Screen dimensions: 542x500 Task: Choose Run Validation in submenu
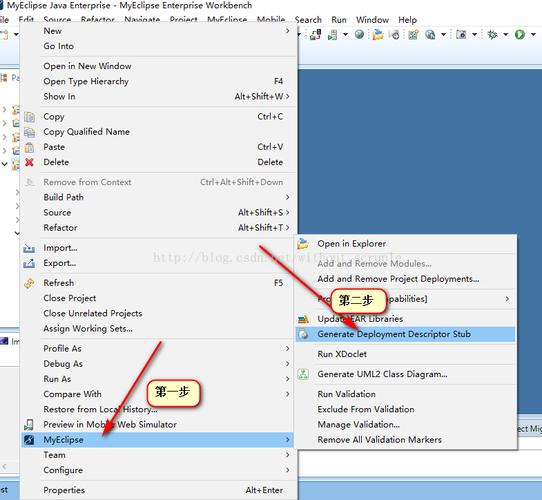(346, 394)
